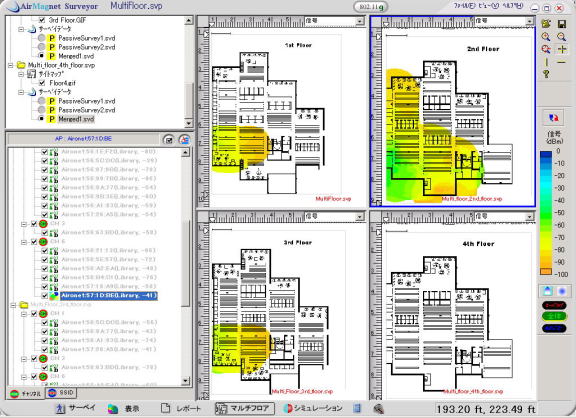This screenshot has width=576, height=418.
Task: Click the red-blue signal display icon above legend
Action: (554, 118)
